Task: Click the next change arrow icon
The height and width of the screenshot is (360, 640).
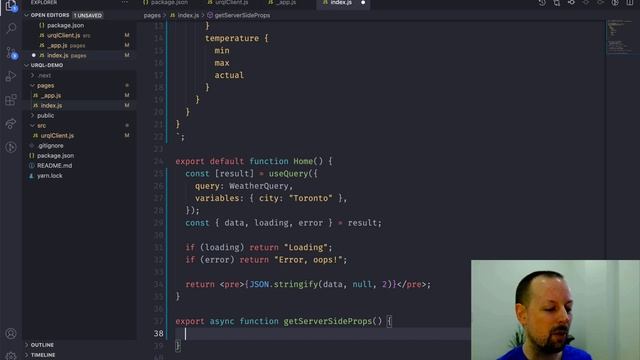Action: coord(600,3)
